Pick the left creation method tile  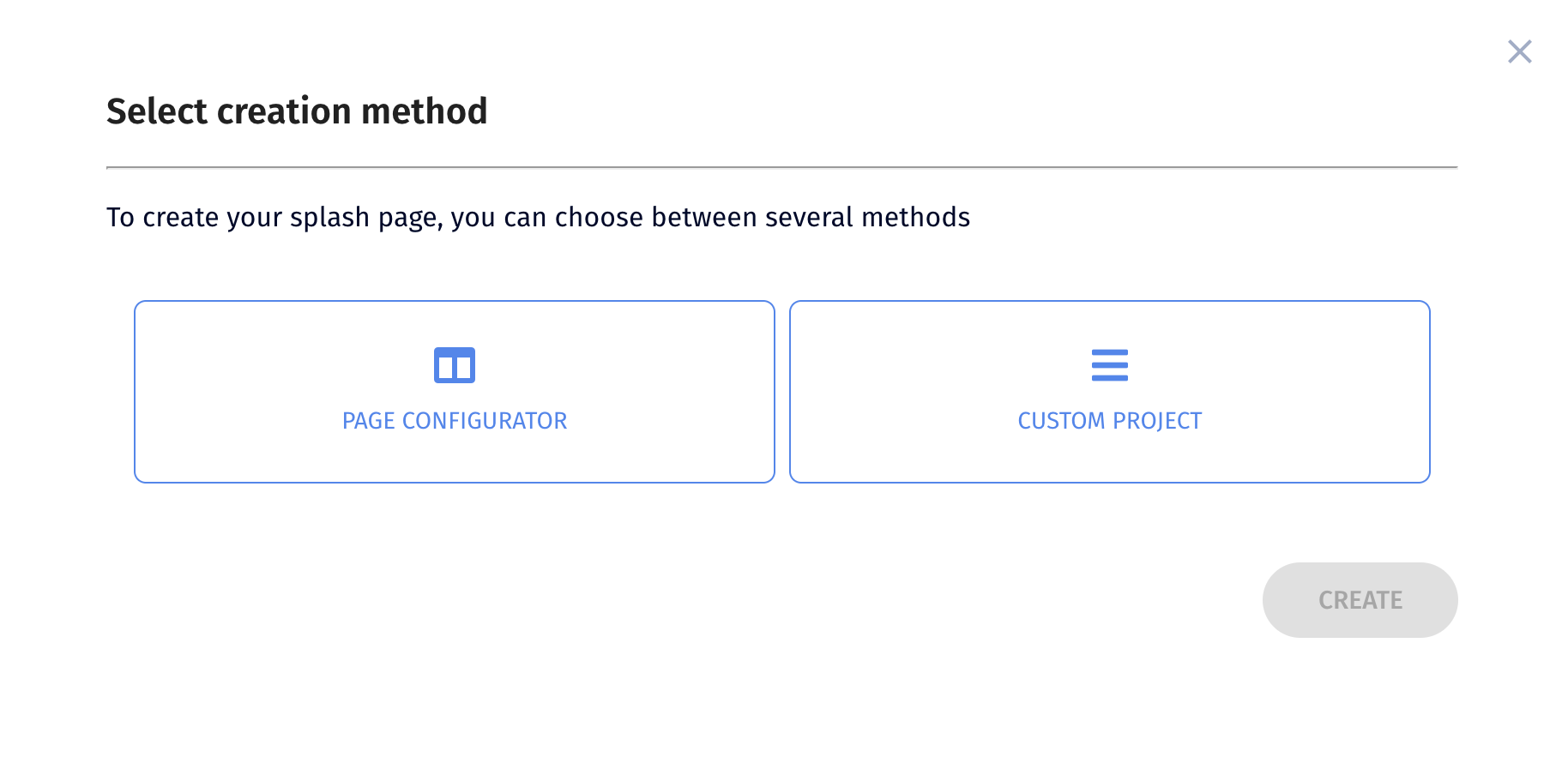tap(455, 392)
